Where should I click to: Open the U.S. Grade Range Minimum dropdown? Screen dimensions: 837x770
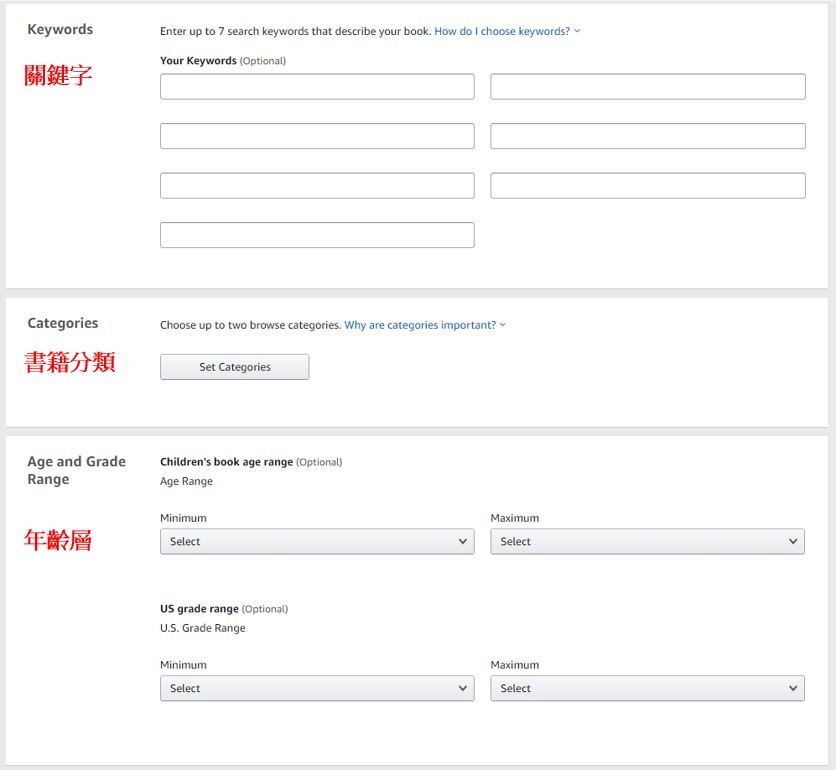coord(317,688)
